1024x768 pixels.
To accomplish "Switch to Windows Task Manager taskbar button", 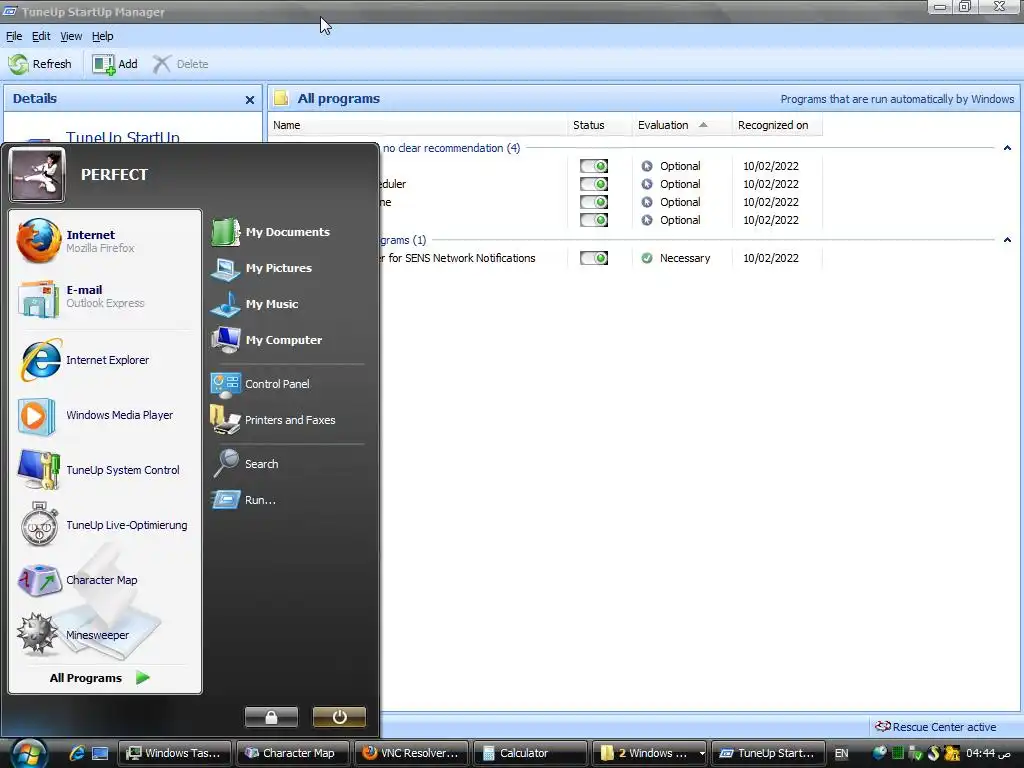I will click(x=175, y=753).
